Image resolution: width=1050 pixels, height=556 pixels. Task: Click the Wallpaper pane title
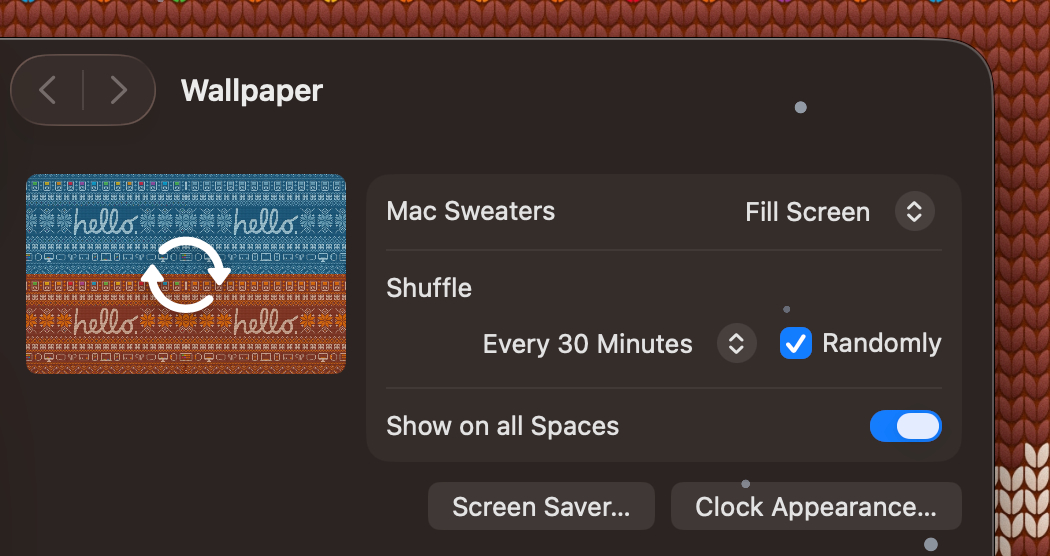[252, 91]
